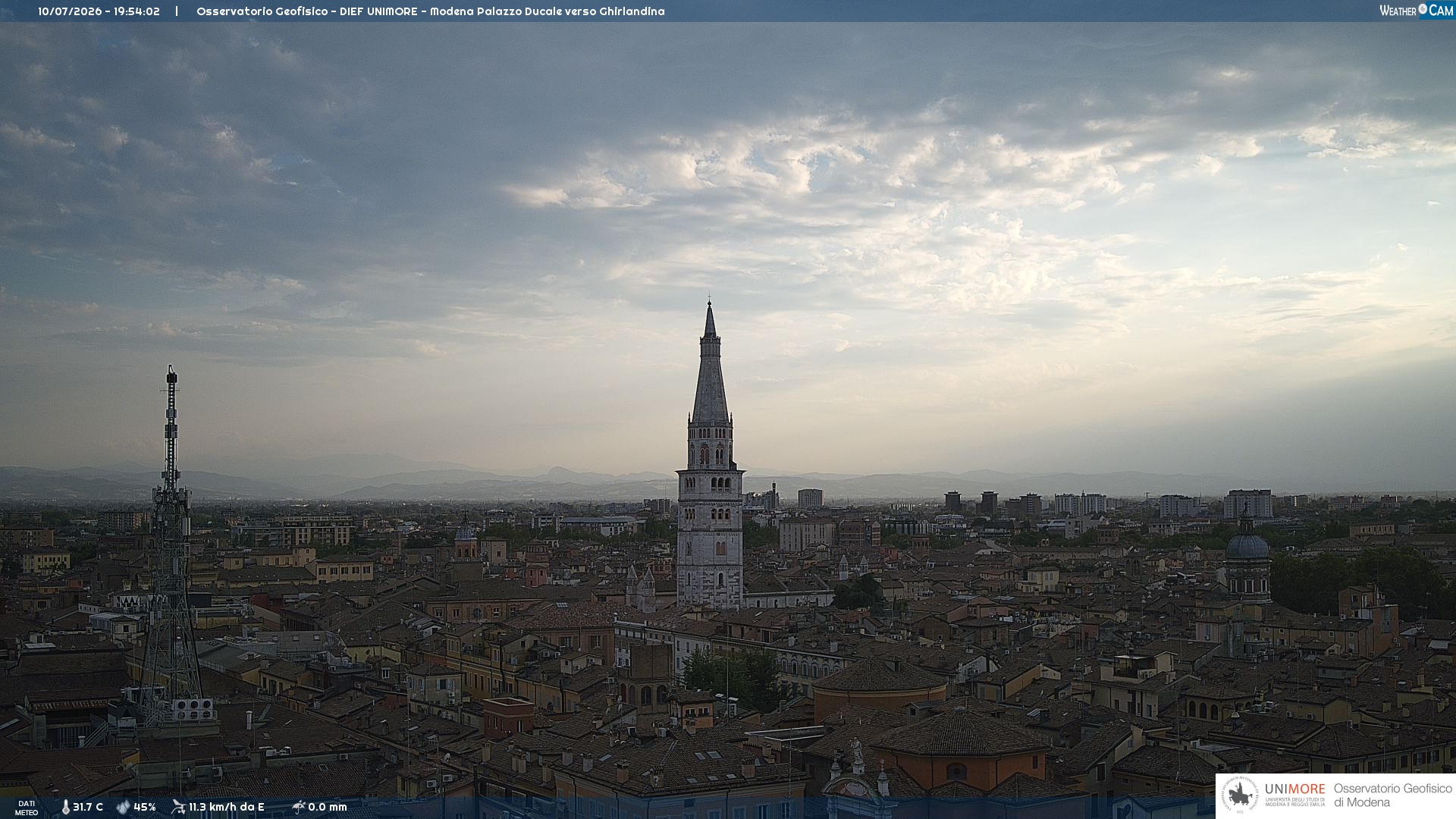Click the humidity droplet icon

124,808
